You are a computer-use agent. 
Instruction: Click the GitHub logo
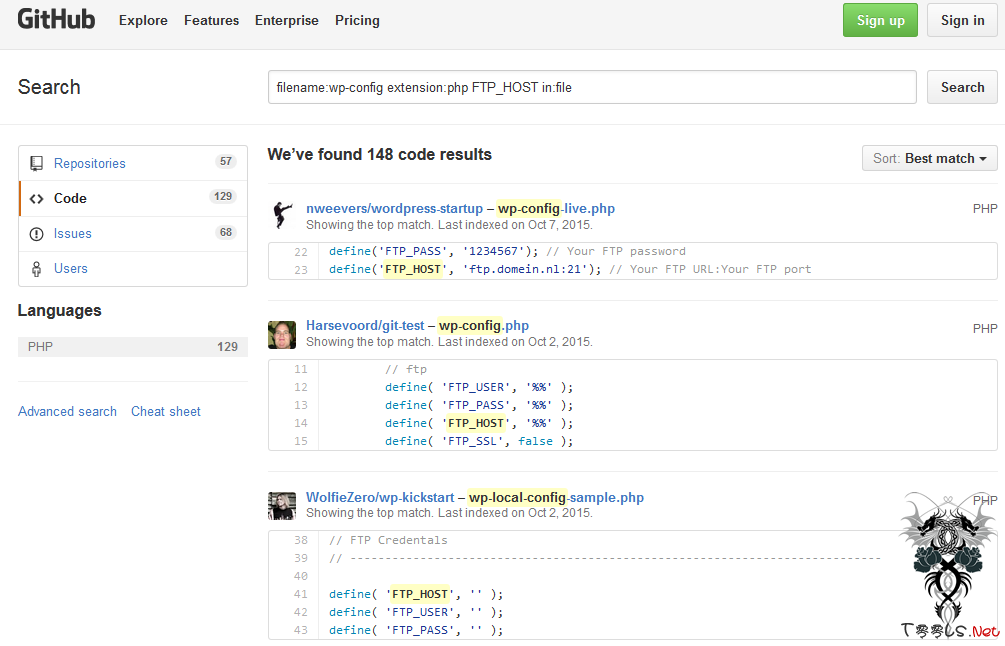coord(56,19)
